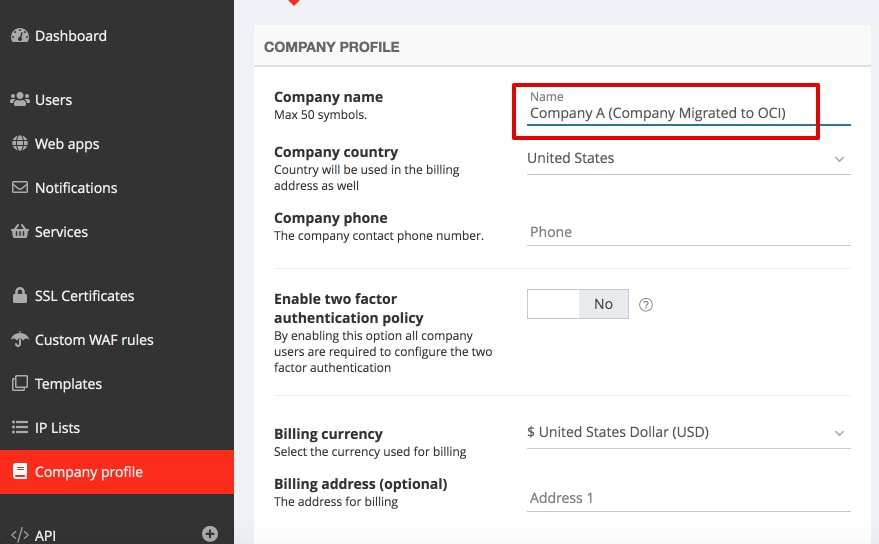Image resolution: width=879 pixels, height=544 pixels.
Task: Focus the Company phone field
Action: (688, 232)
